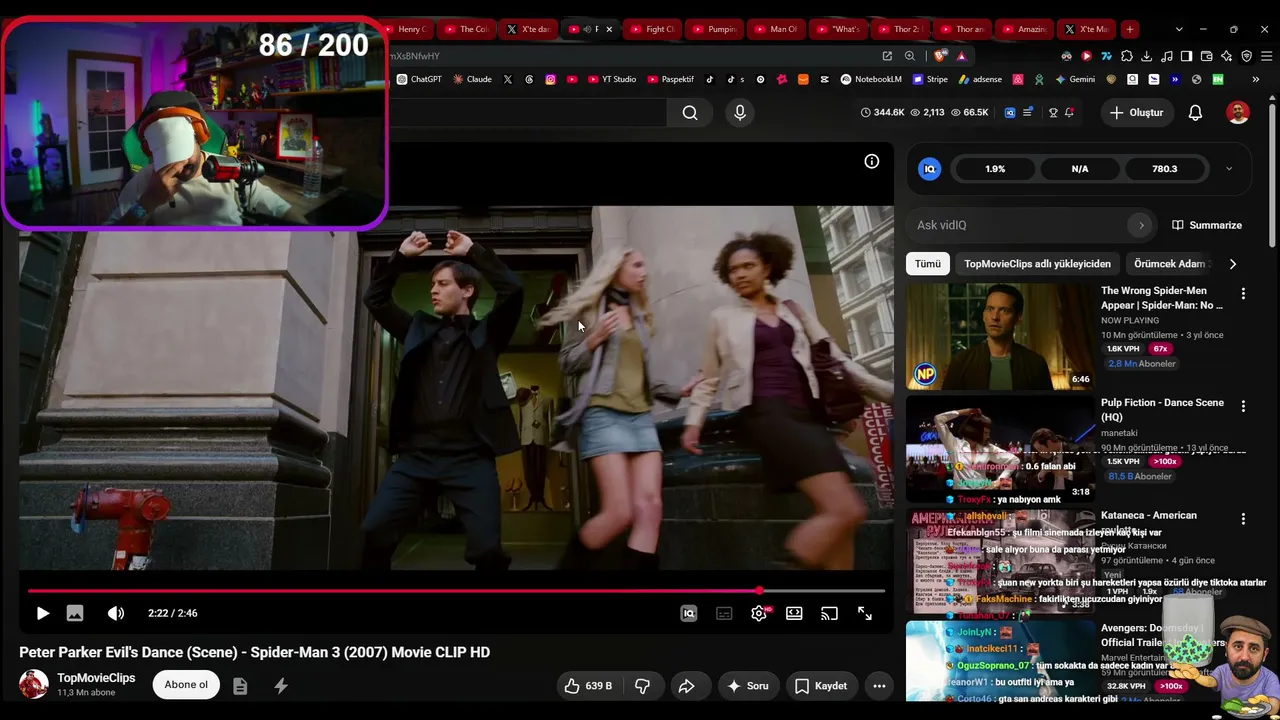Open options for 'Pulp Fiction - Dance Scene'

tap(1243, 407)
